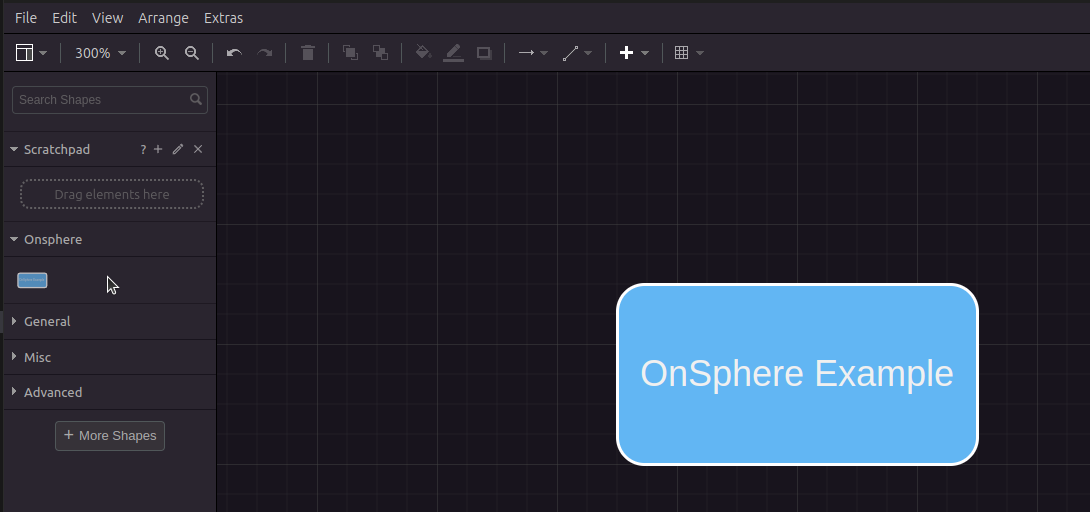Open the Insert dropdown caret

(645, 53)
